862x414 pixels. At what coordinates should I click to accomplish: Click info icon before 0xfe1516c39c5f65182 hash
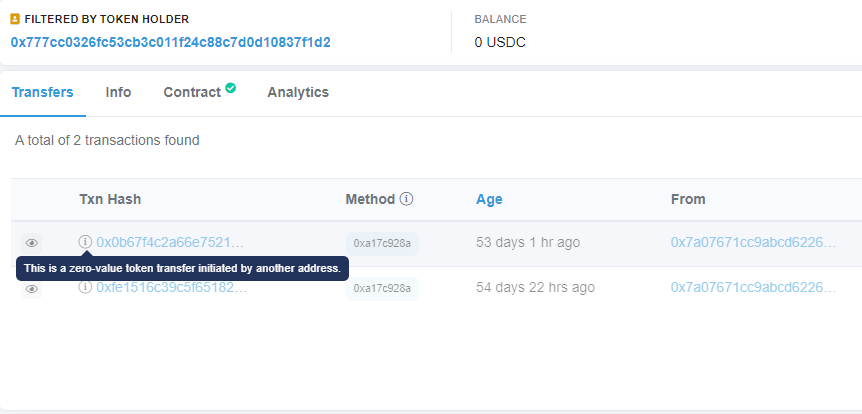[x=85, y=287]
